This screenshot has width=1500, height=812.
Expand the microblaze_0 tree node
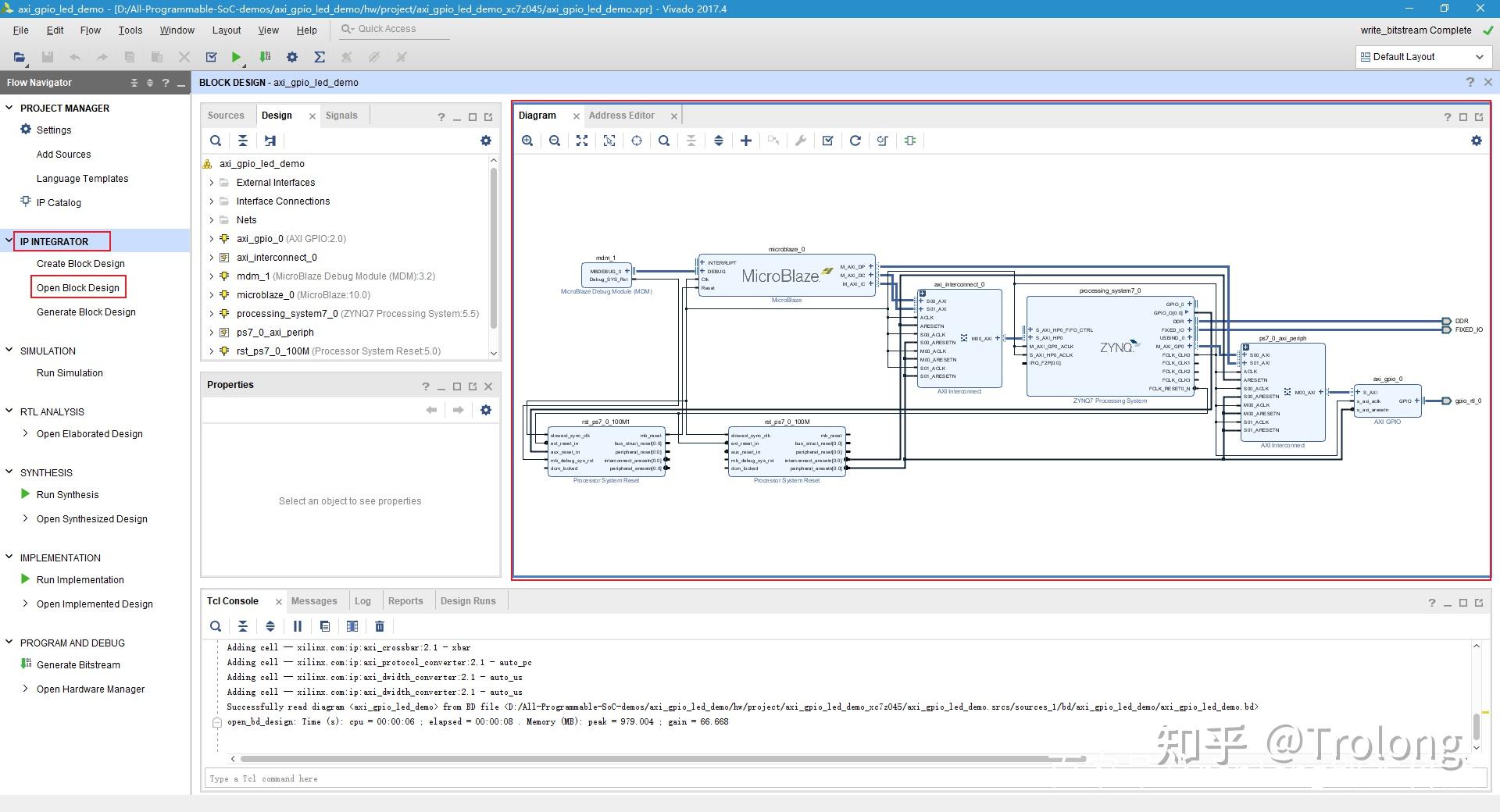[211, 295]
